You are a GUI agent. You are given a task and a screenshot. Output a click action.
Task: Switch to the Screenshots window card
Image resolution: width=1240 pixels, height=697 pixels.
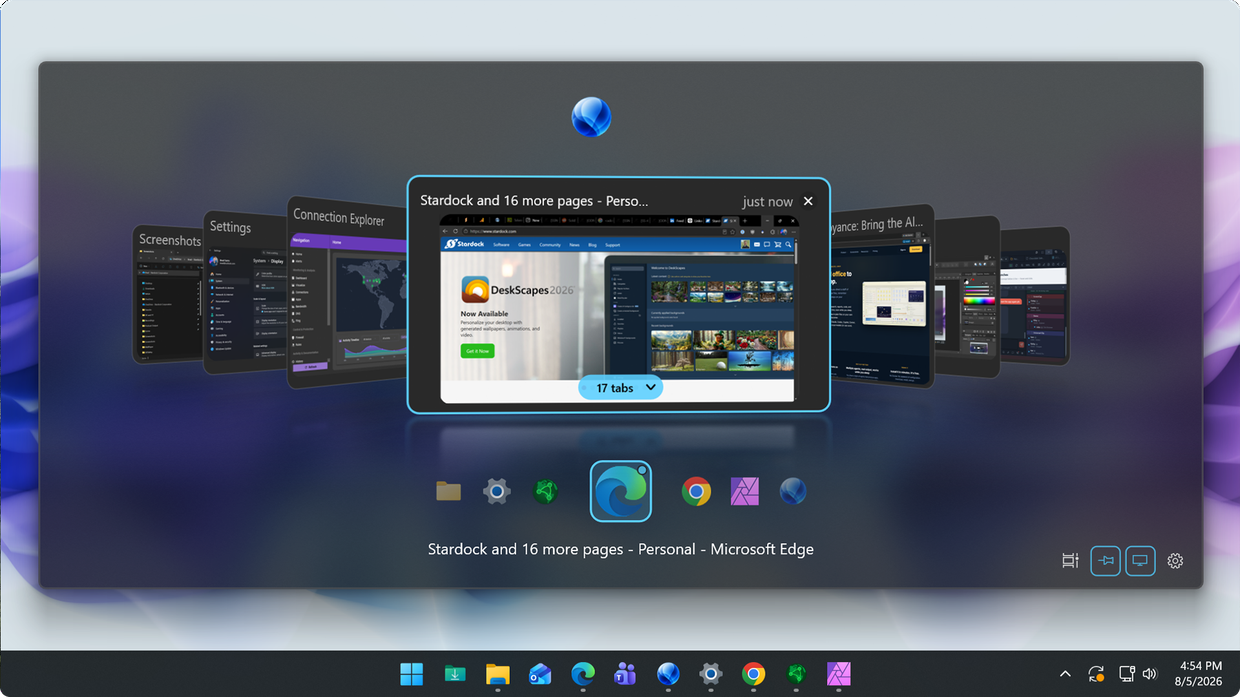168,294
